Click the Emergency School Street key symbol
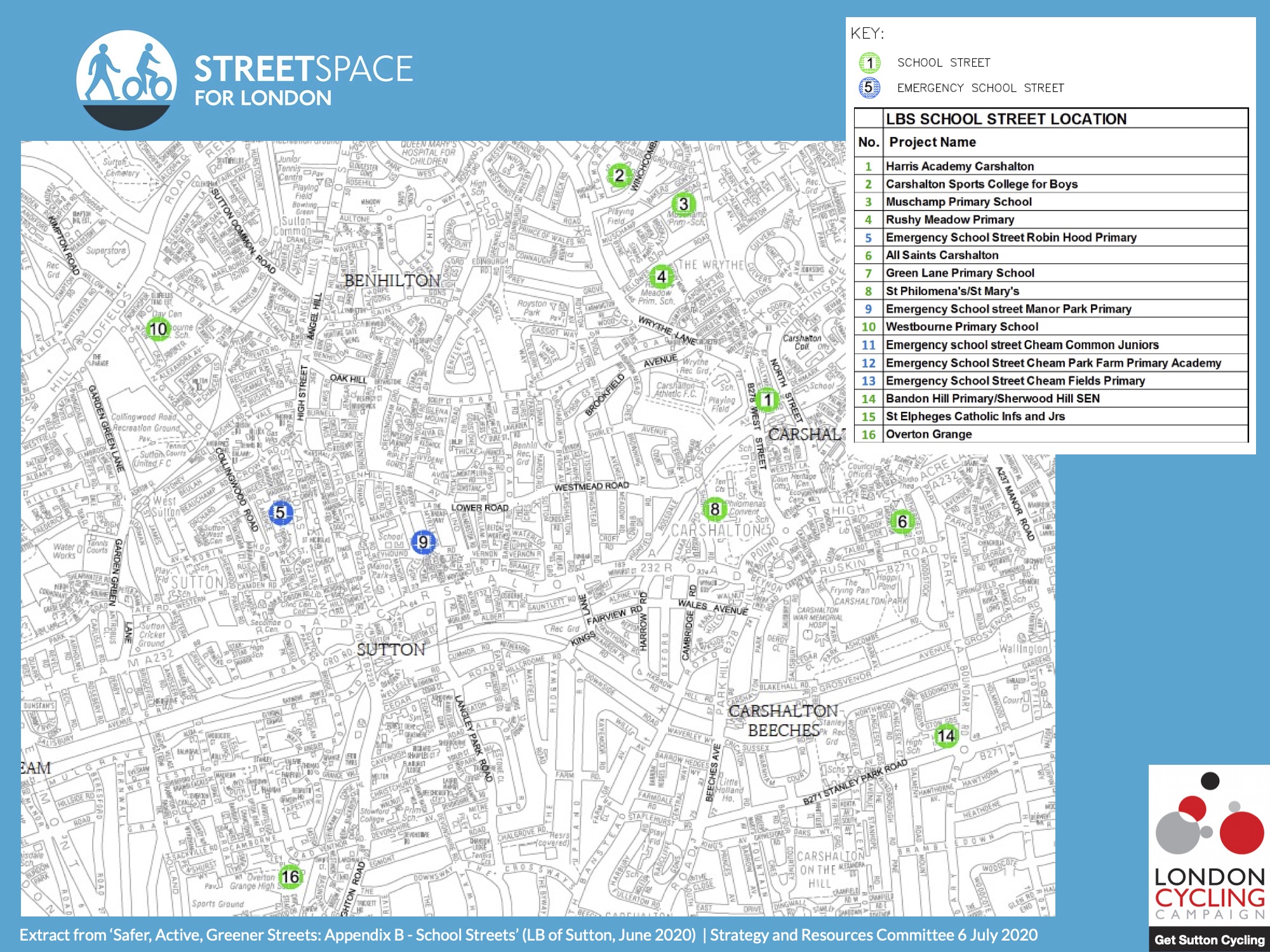Screen dimensions: 1270x952 point(869,88)
